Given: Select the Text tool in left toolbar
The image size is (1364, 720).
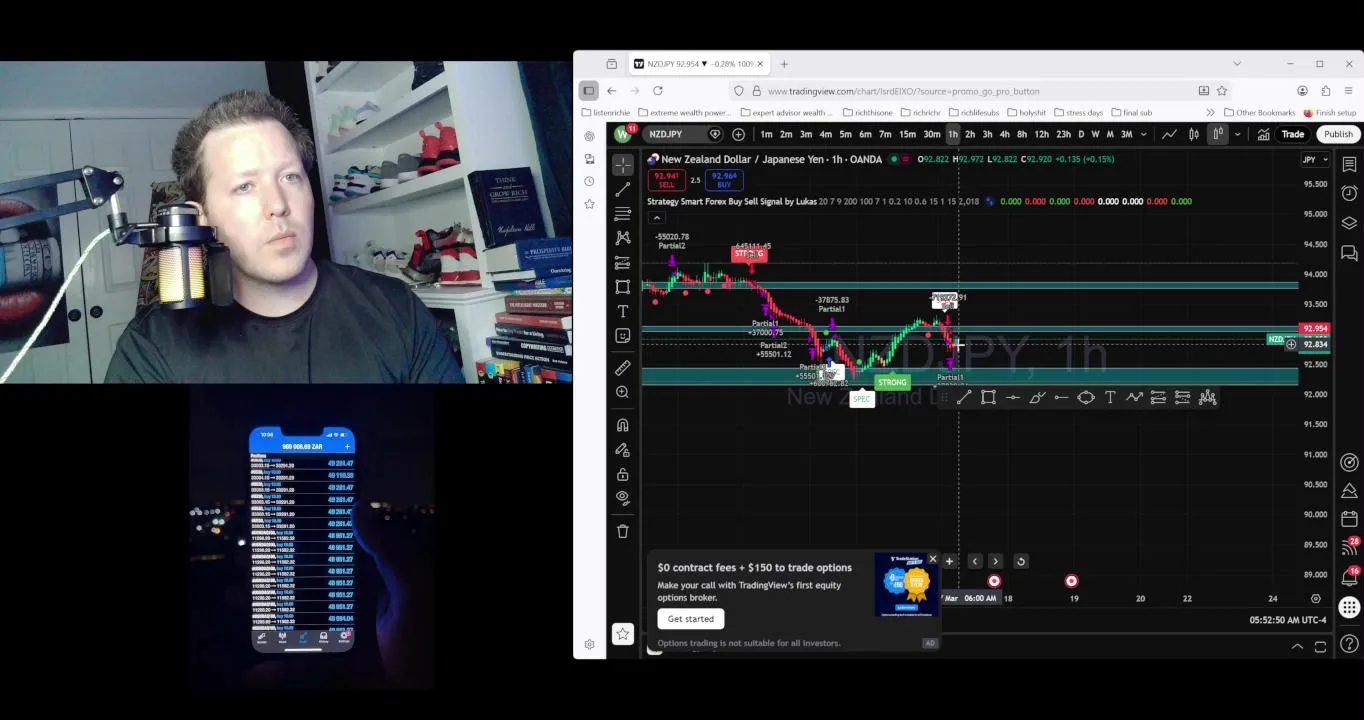Looking at the screenshot, I should coord(623,311).
